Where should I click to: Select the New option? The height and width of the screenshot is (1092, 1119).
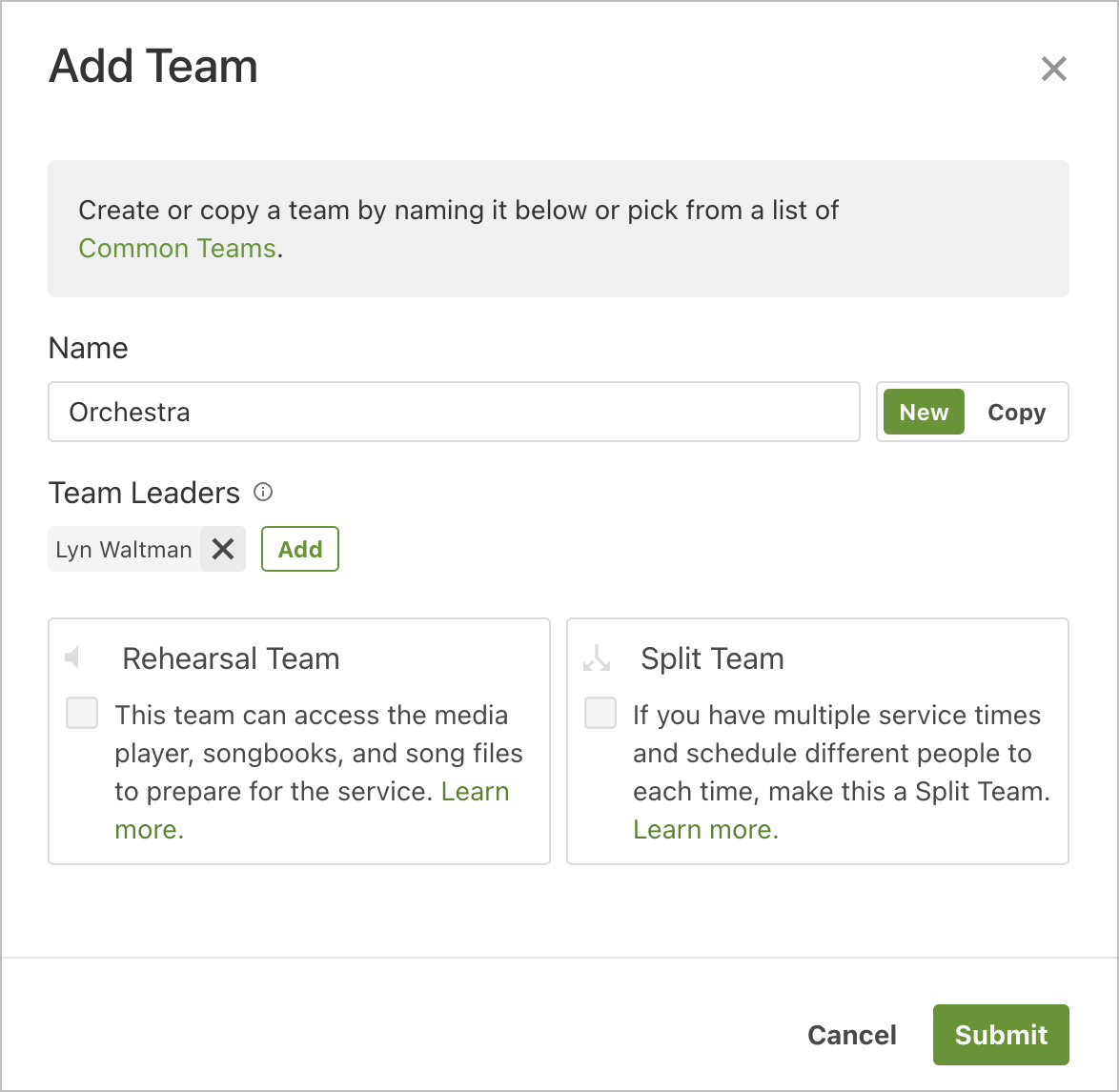[x=924, y=412]
